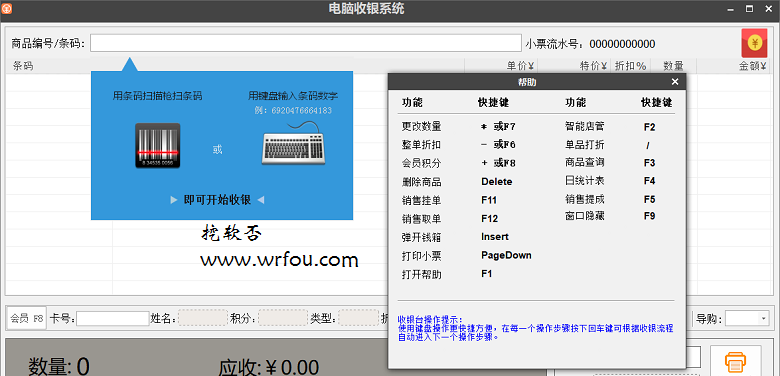Image resolution: width=780 pixels, height=376 pixels.
Task: Click the 会员 F8 button
Action: tap(27, 318)
